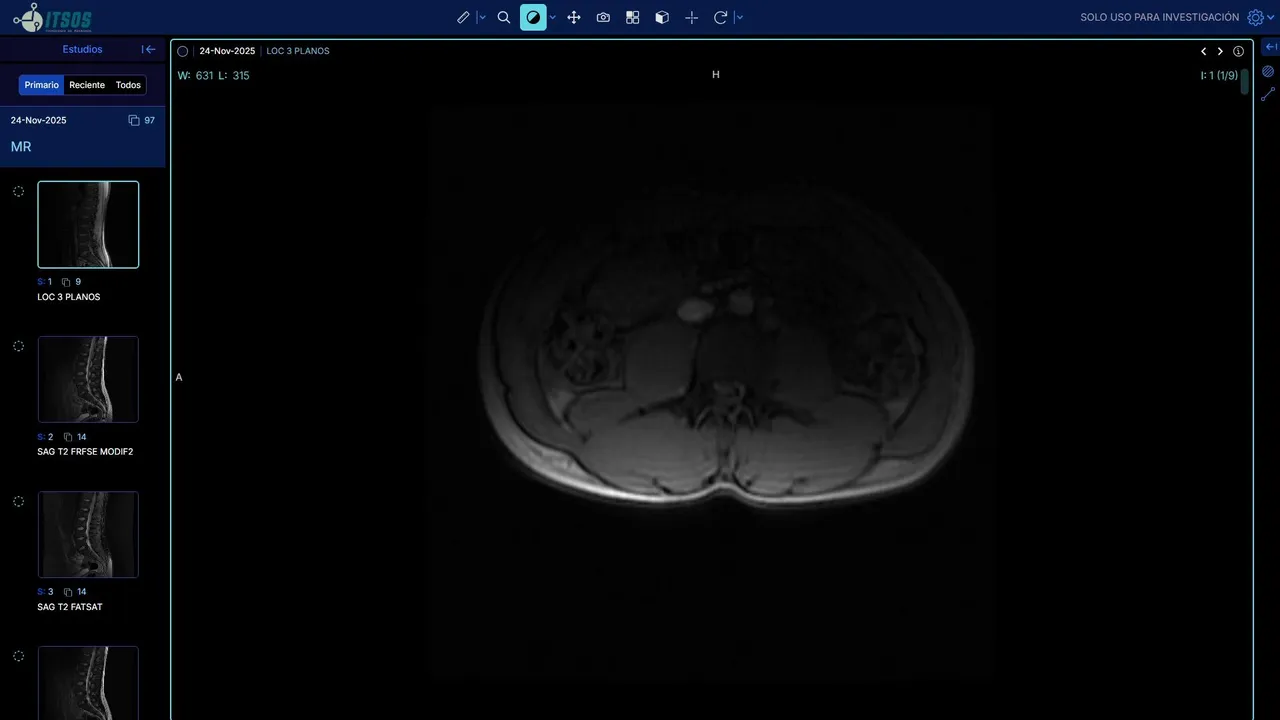Viewport: 1280px width, 720px height.
Task: Click the S: 3 series number
Action: pyautogui.click(x=45, y=592)
